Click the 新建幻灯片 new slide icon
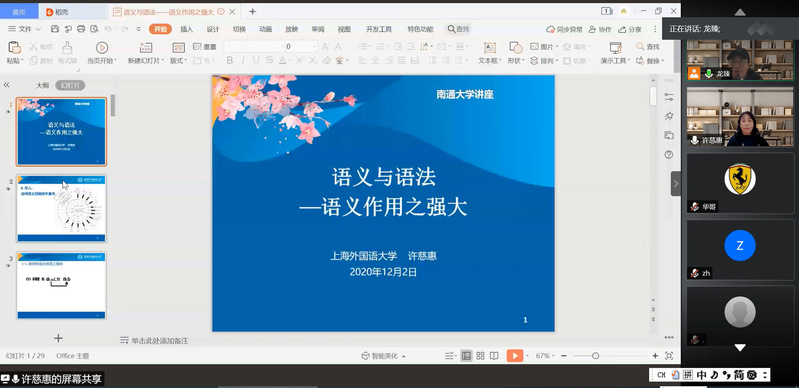The image size is (799, 388). click(x=146, y=47)
